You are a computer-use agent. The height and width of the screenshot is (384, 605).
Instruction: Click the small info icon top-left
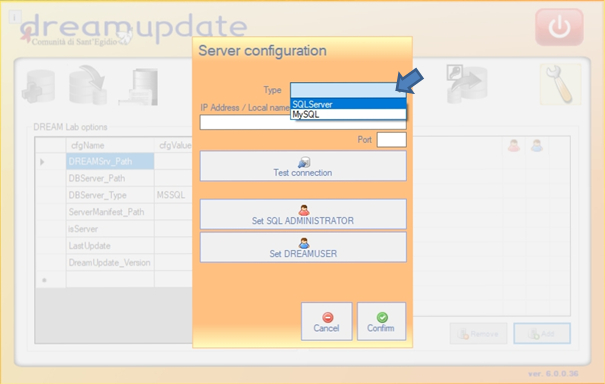point(15,17)
